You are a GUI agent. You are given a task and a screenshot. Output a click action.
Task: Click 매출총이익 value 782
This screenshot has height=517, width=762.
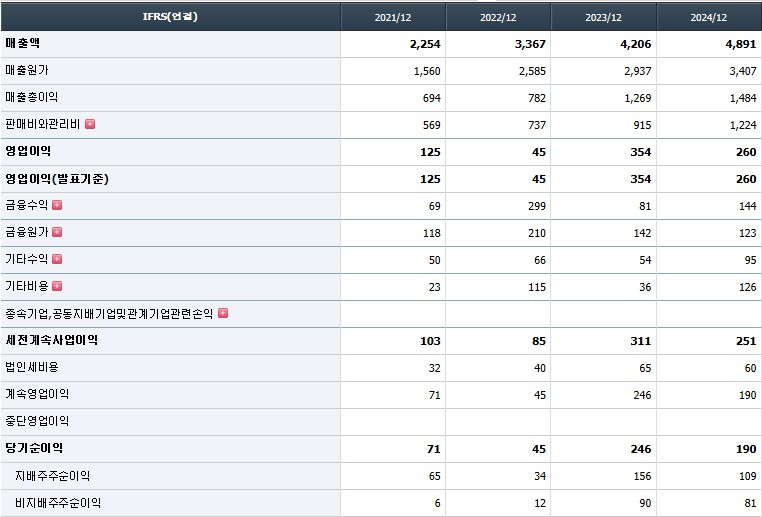pyautogui.click(x=537, y=98)
